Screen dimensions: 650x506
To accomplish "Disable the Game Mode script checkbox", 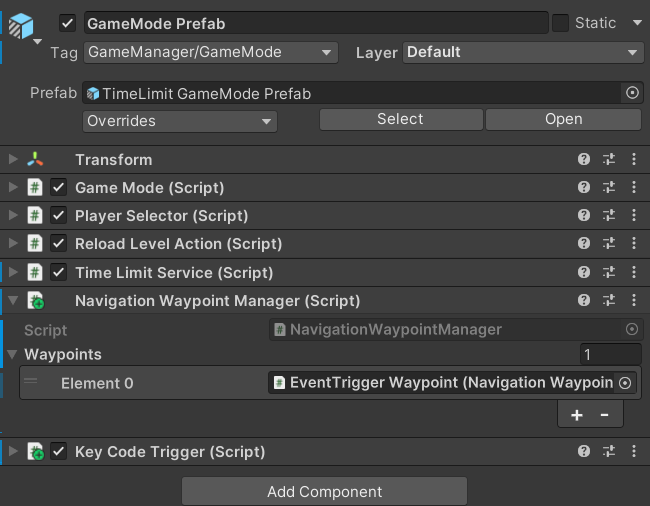I will [58, 187].
